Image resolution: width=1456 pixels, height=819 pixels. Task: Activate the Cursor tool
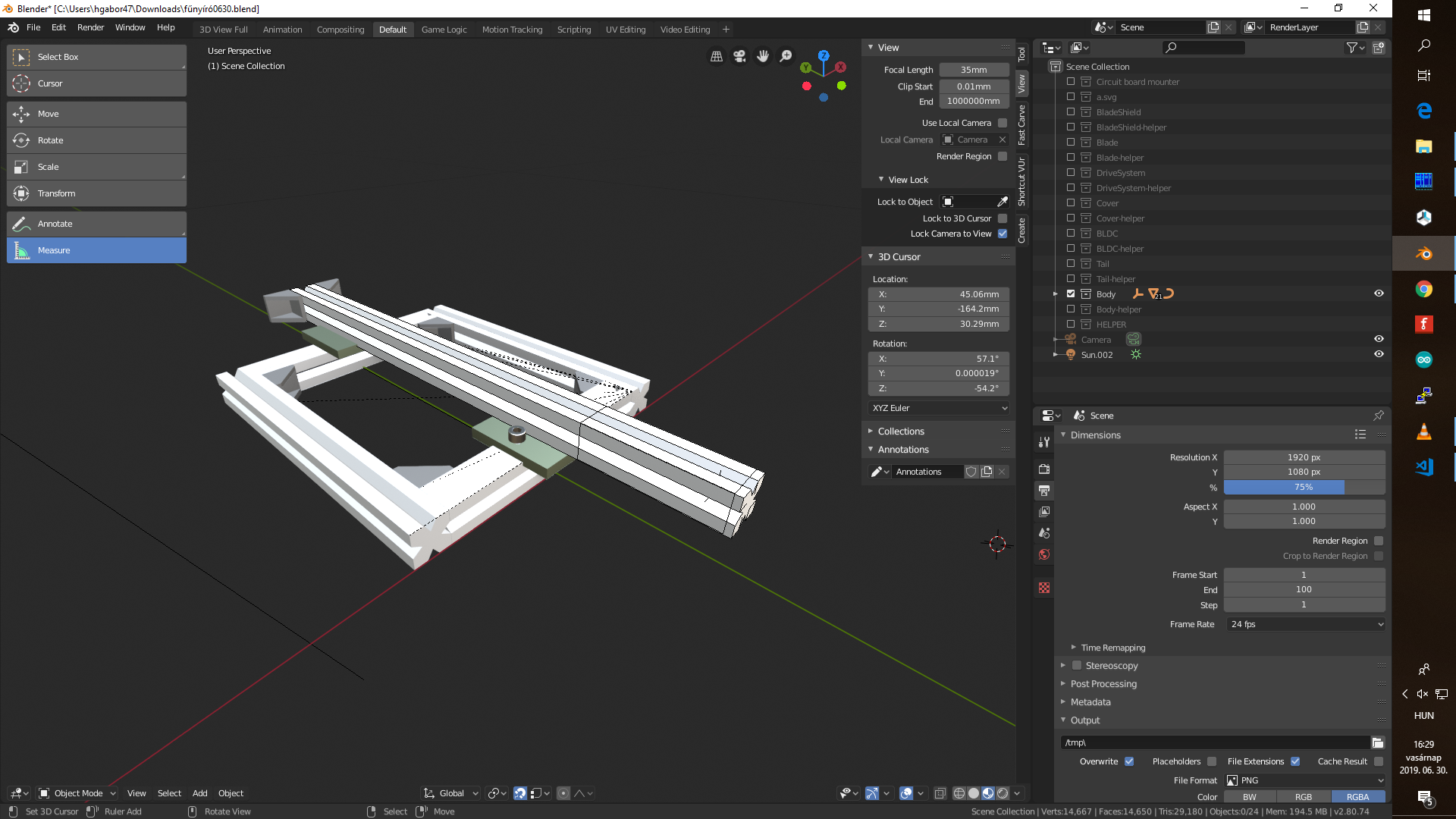click(x=96, y=83)
